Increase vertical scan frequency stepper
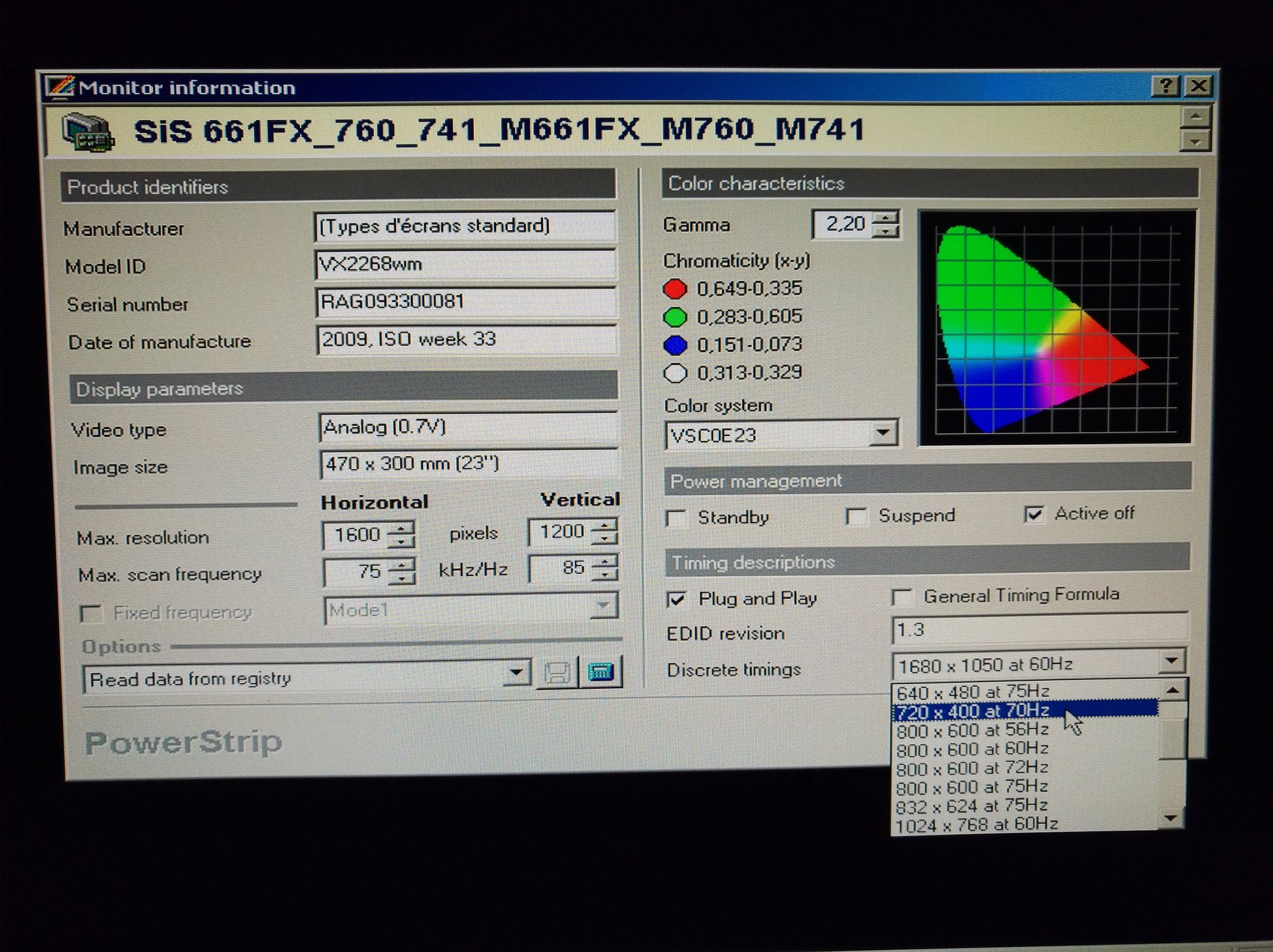The image size is (1273, 952). [604, 562]
